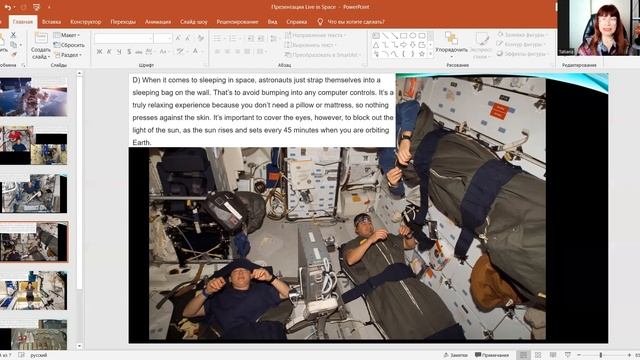Viewport: 640px width, 360px height.
Task: Click the zoom in plus button
Action: pos(629,355)
